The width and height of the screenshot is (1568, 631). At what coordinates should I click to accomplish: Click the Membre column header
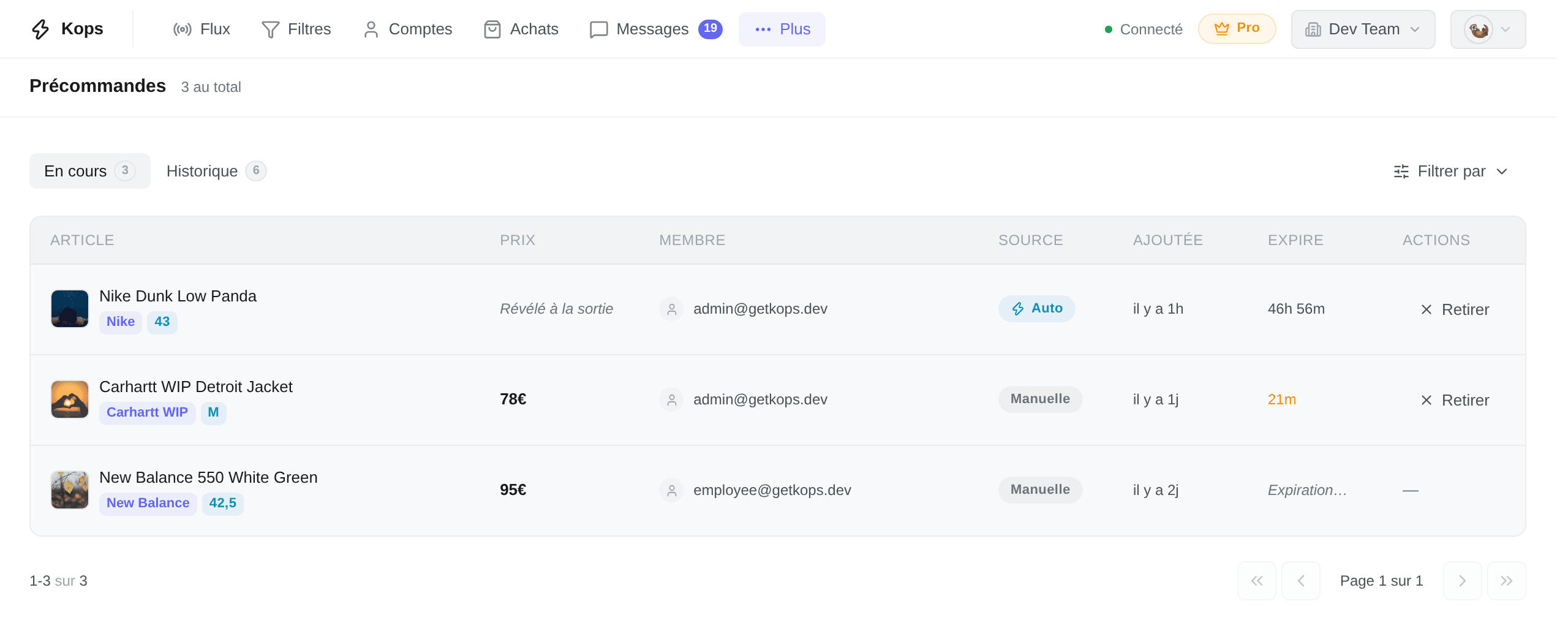coord(692,240)
